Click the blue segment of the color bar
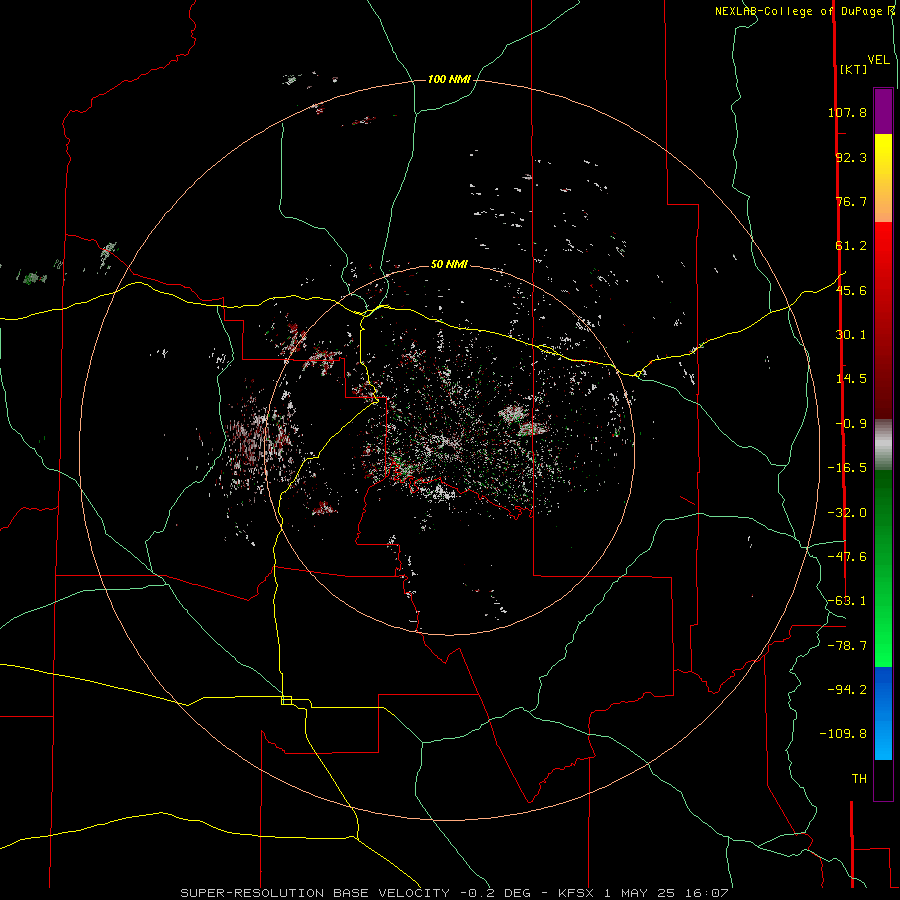The image size is (900, 900). [883, 713]
